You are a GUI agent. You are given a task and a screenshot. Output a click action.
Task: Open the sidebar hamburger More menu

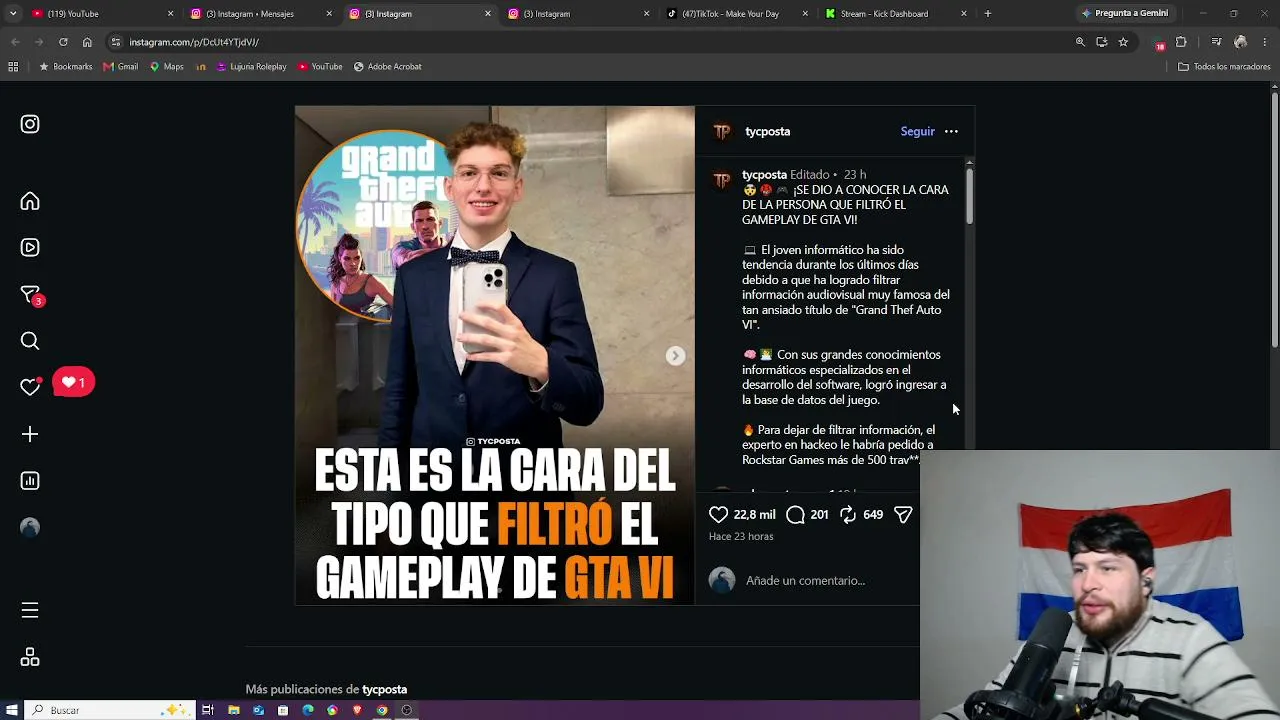(30, 610)
